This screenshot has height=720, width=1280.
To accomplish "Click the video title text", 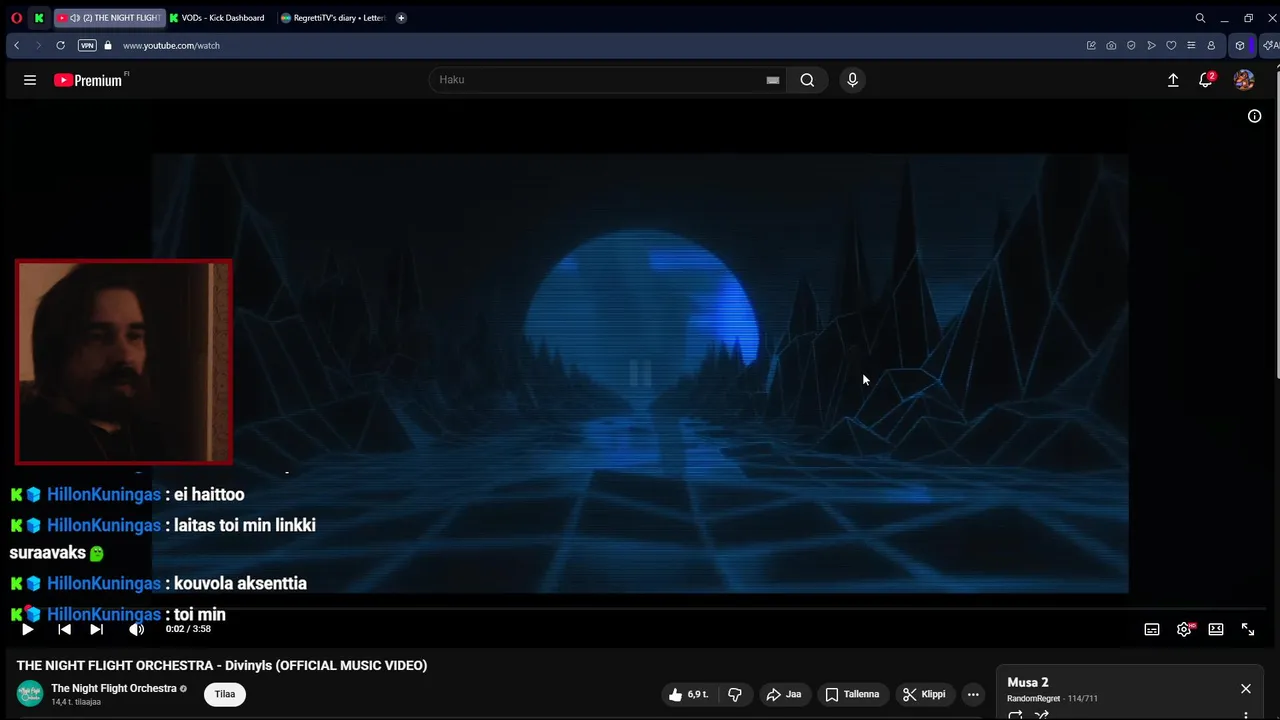I will tap(222, 665).
